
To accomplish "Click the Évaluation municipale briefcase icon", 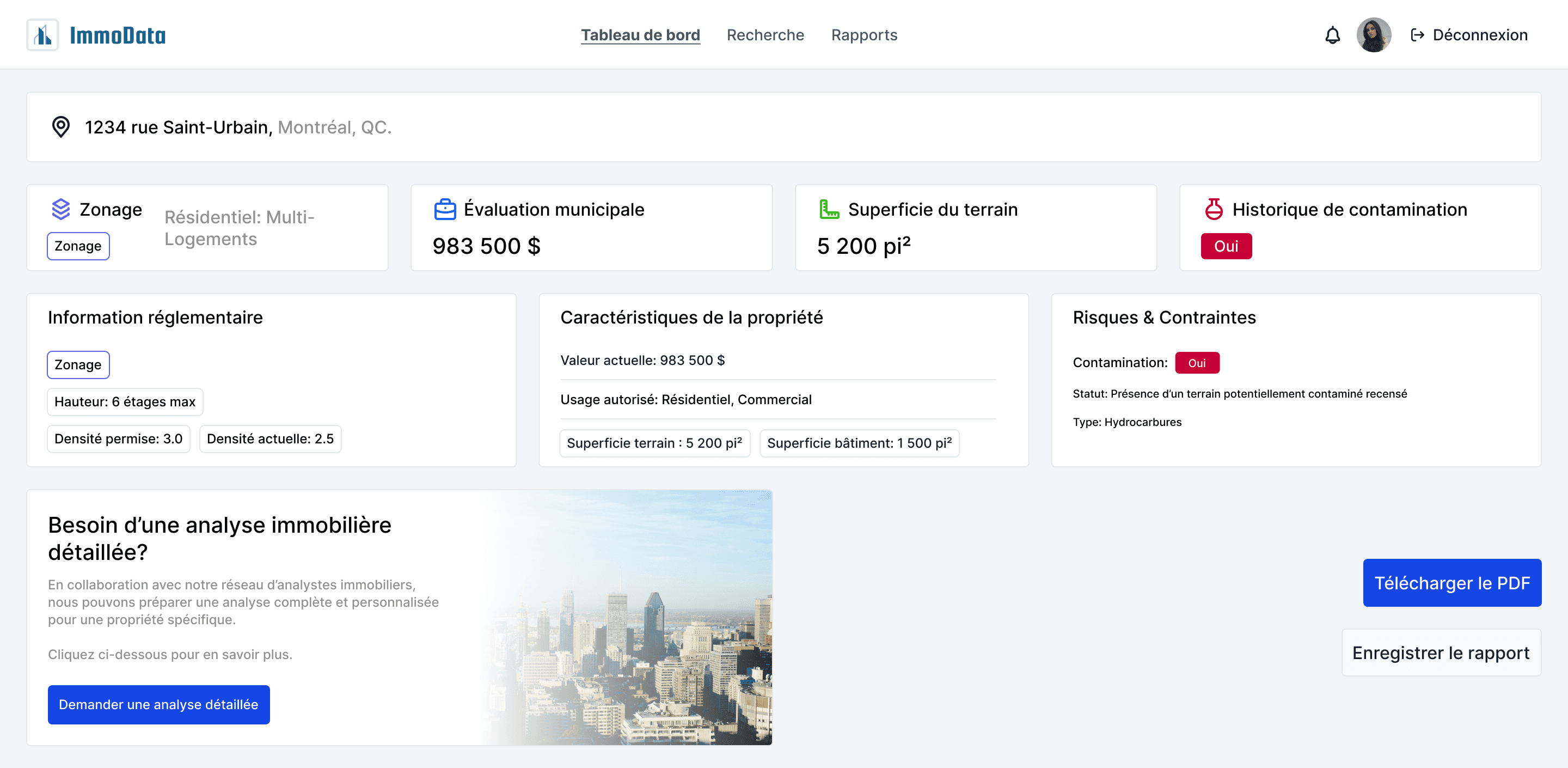I will click(x=445, y=209).
